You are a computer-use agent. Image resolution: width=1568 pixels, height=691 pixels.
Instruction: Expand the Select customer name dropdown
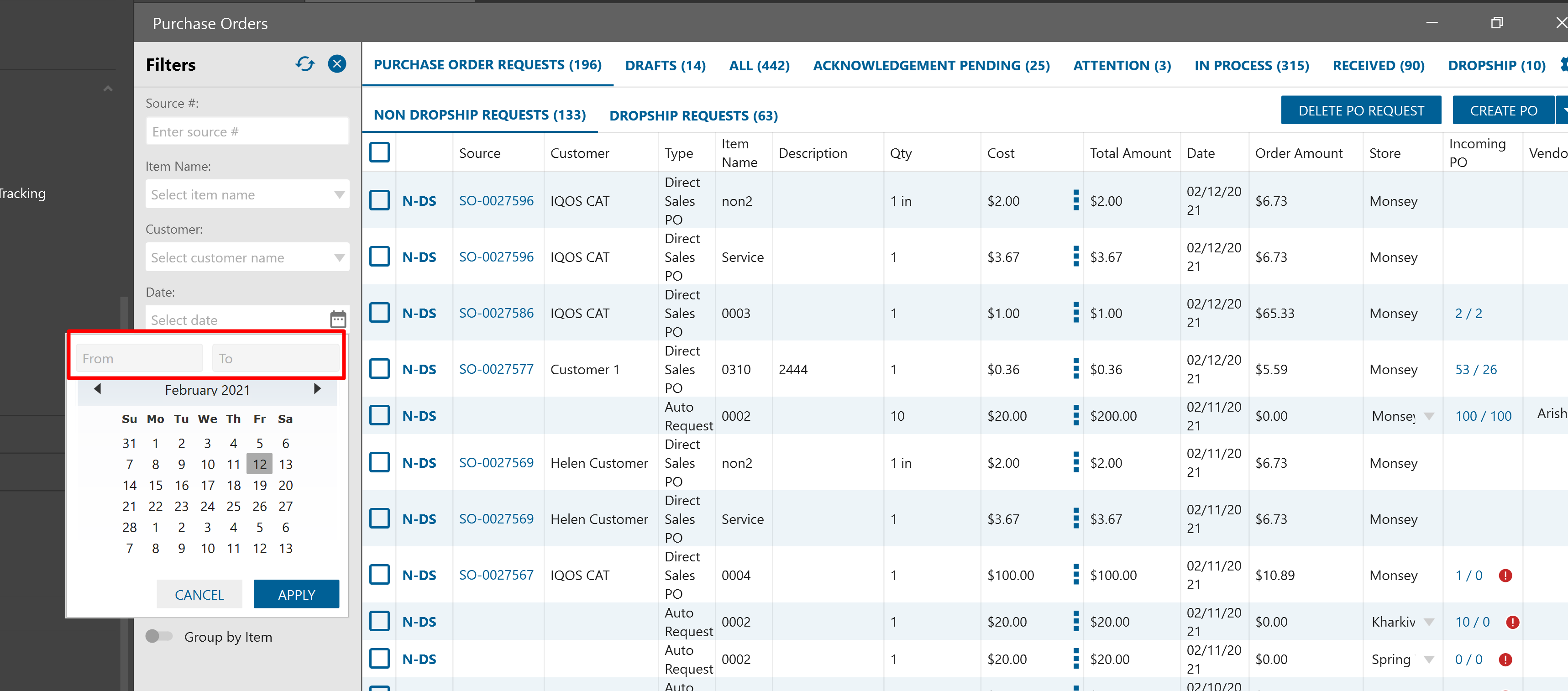tap(339, 257)
